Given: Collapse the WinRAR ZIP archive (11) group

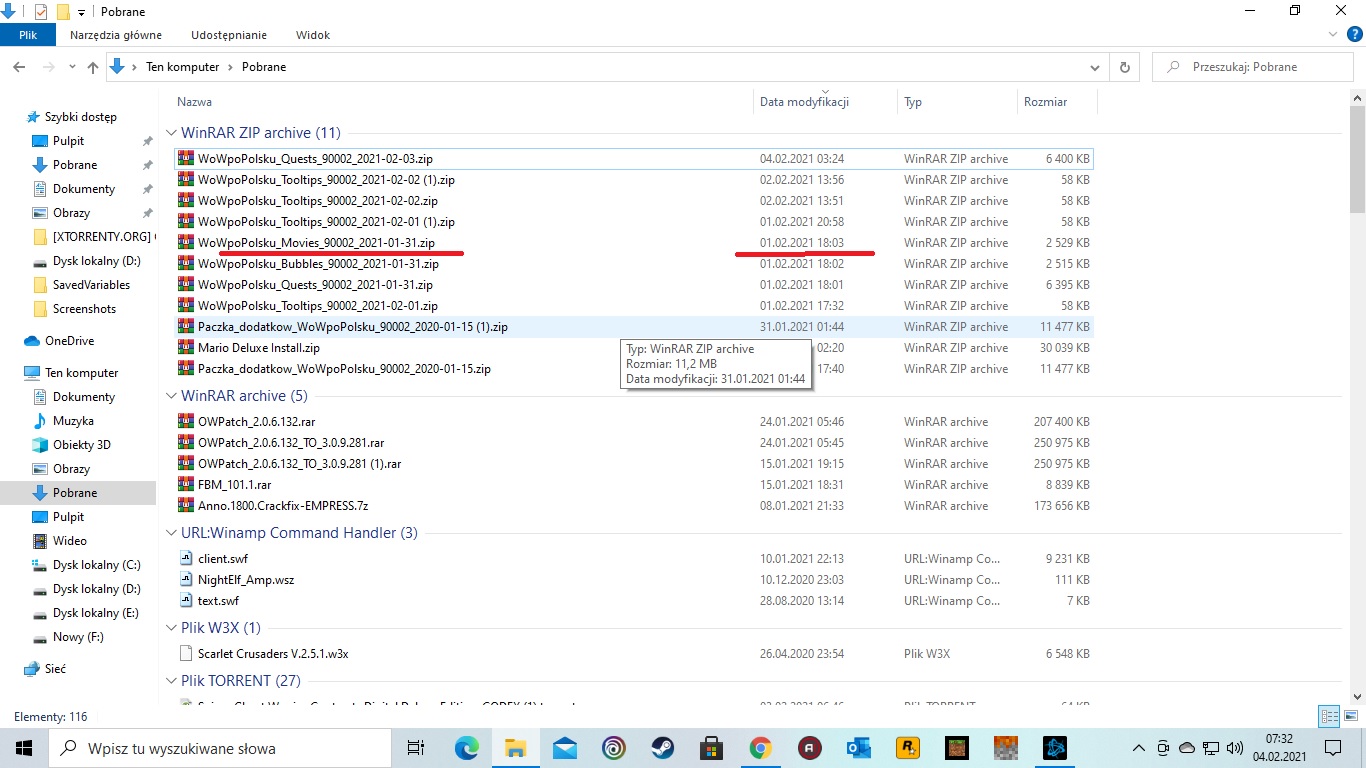Looking at the screenshot, I should pos(171,133).
